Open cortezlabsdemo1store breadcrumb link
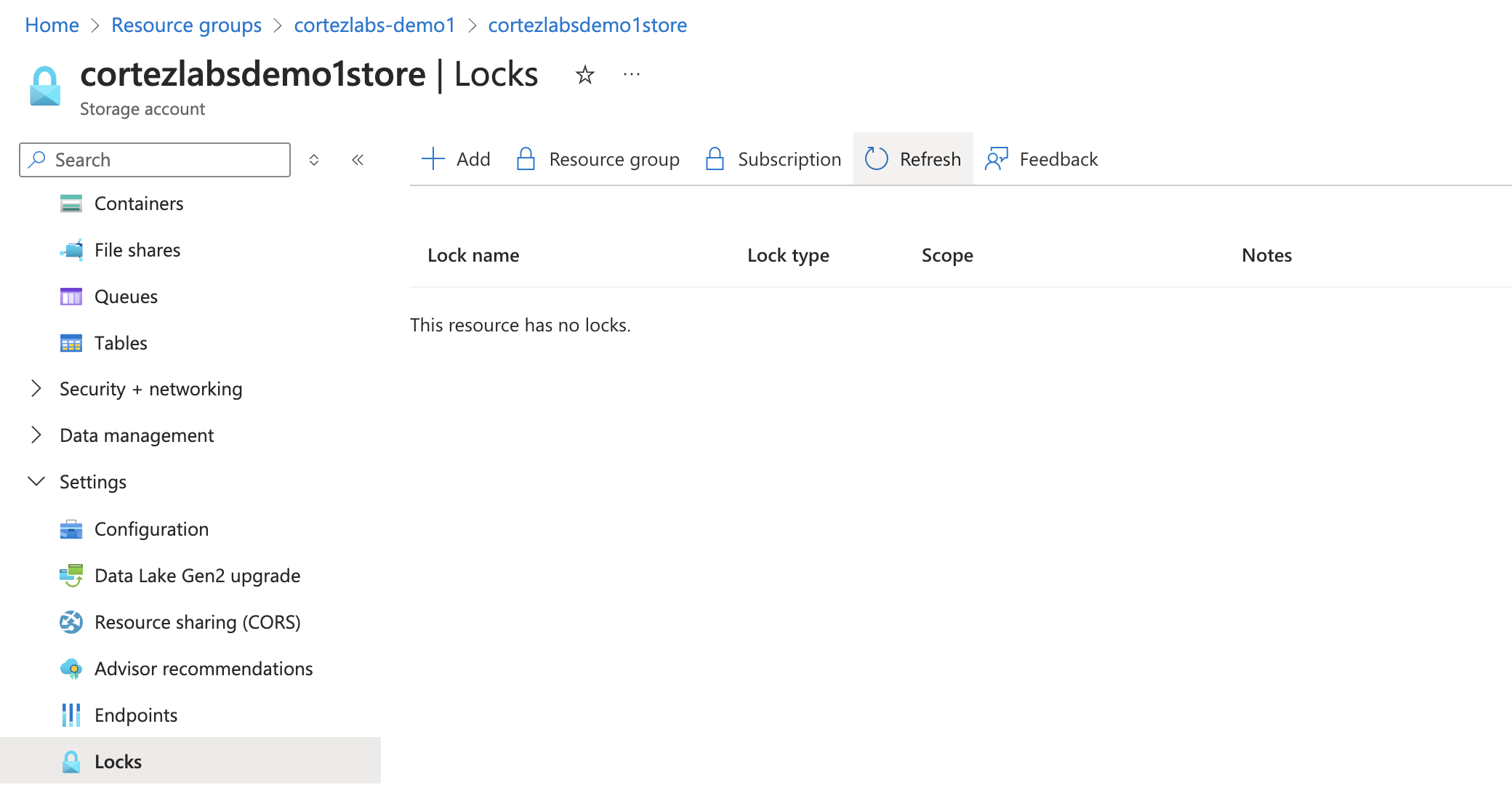The height and width of the screenshot is (785, 1512). tap(587, 25)
